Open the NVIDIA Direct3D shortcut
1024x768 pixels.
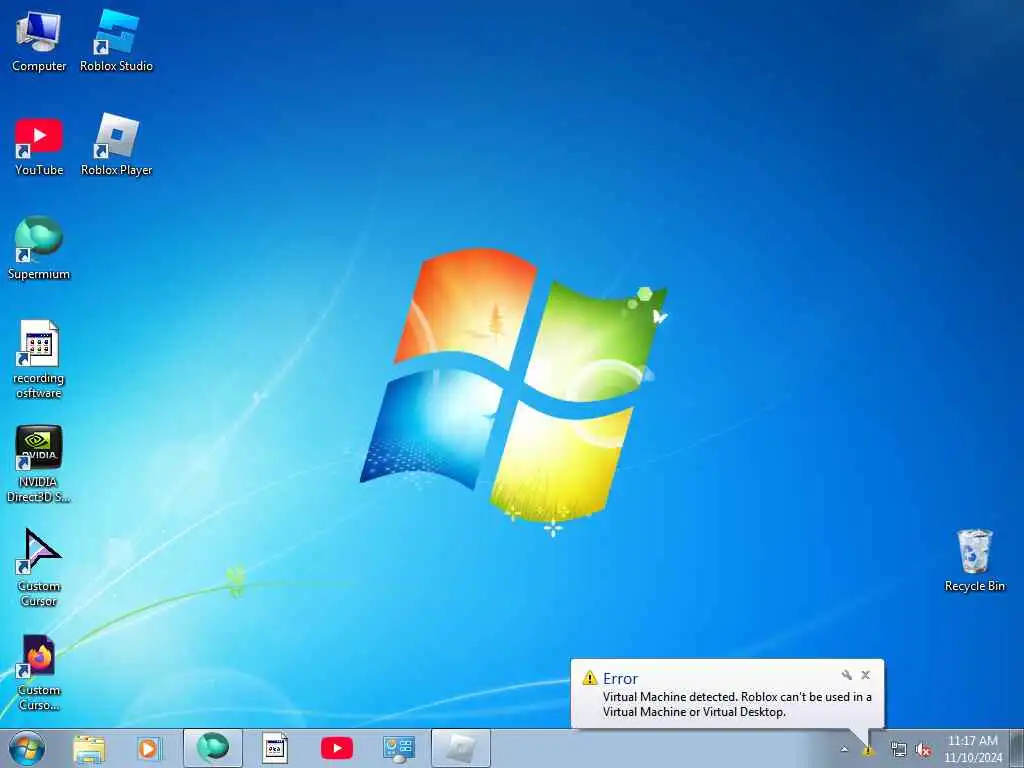coord(39,464)
